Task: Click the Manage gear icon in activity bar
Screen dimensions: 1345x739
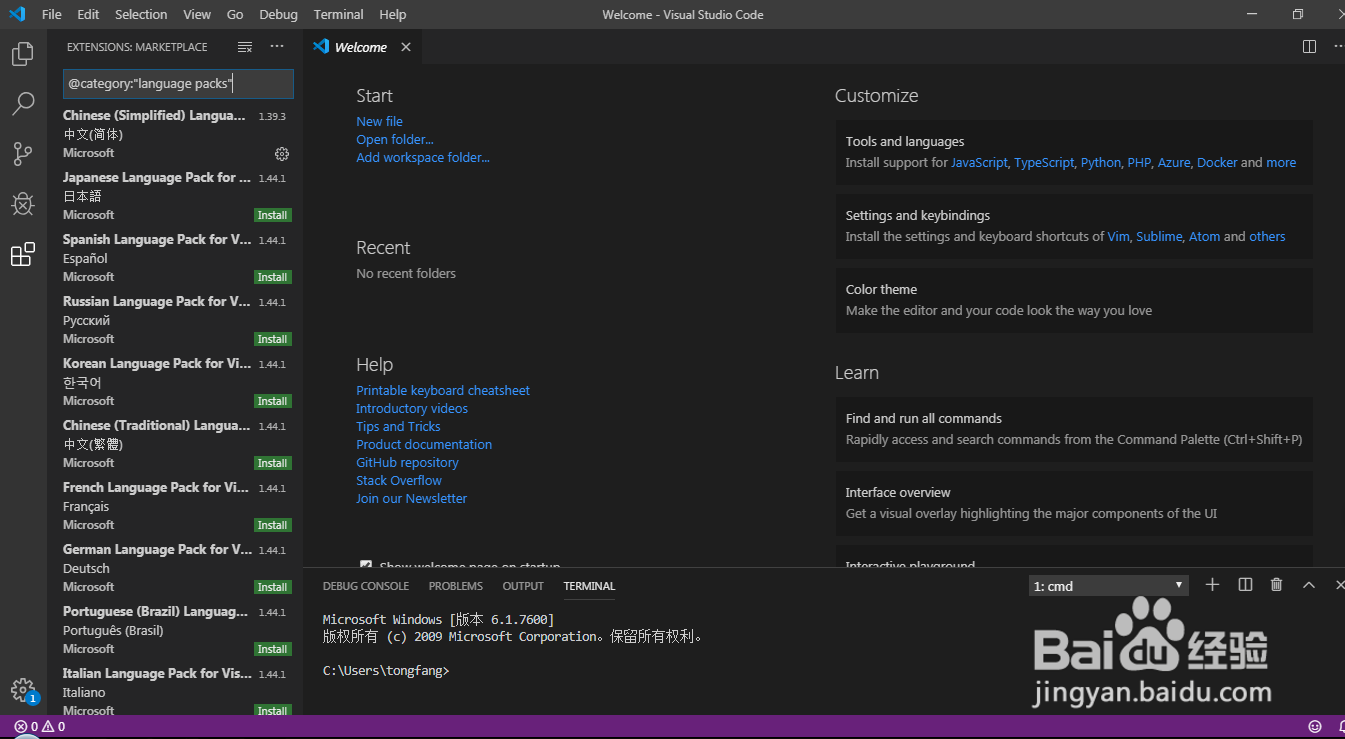Action: [x=22, y=689]
